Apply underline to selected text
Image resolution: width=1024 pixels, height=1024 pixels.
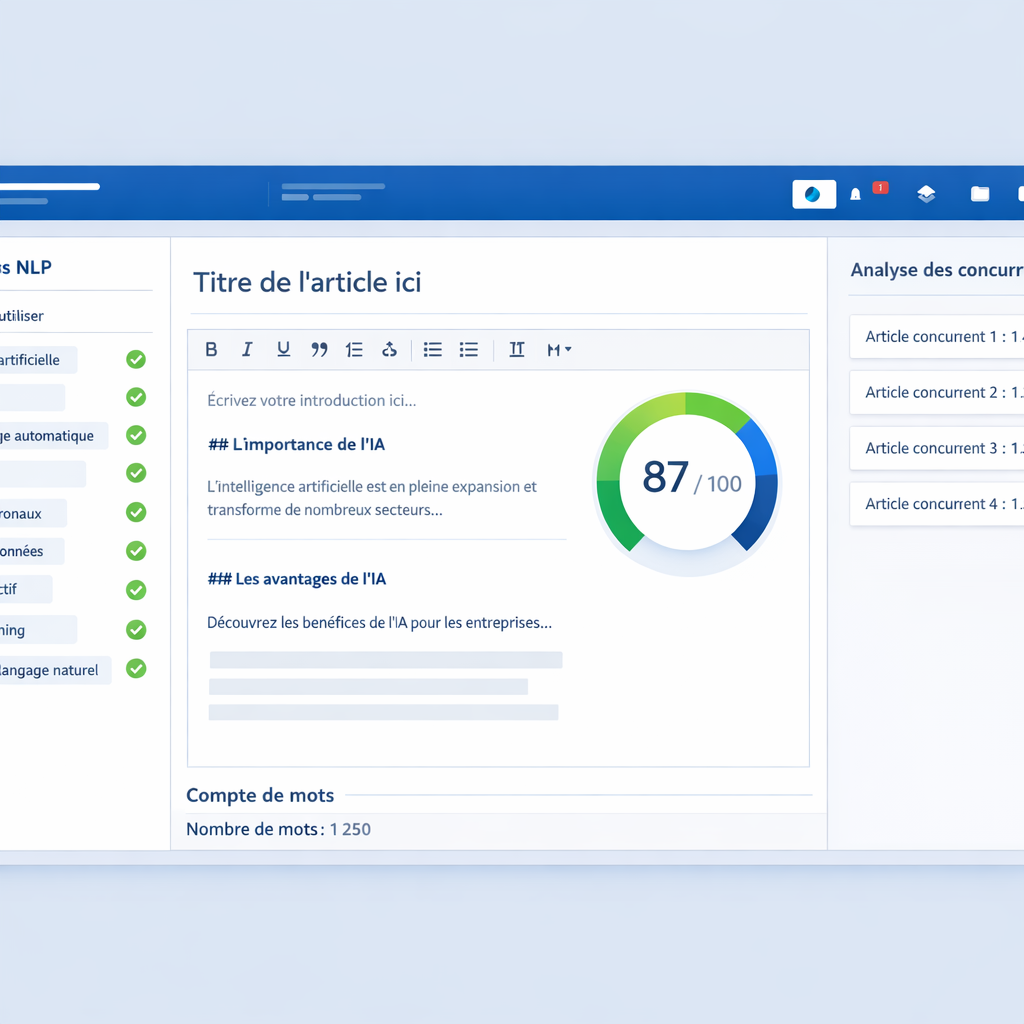pos(283,349)
